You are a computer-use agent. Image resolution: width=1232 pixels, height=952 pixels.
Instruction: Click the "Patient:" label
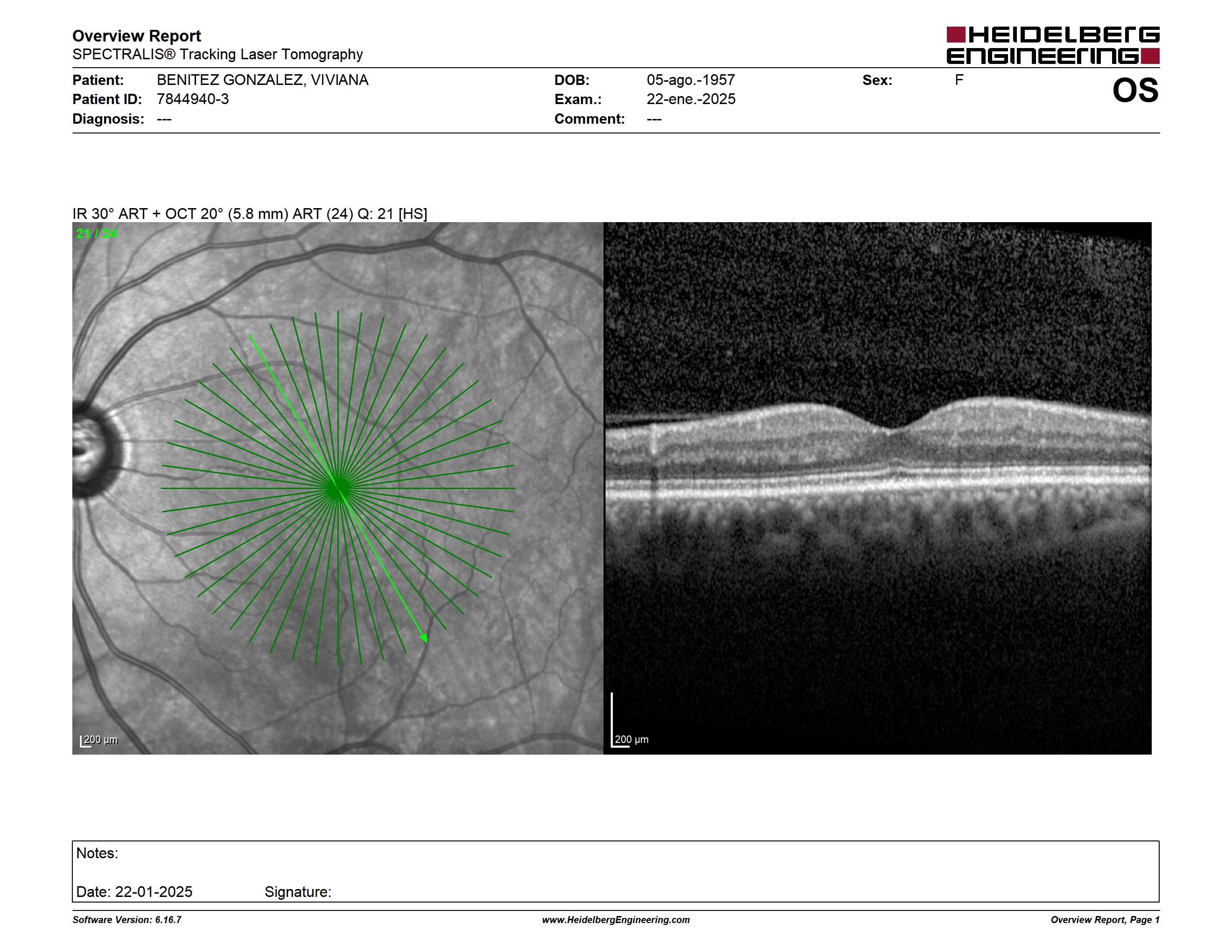pyautogui.click(x=98, y=80)
